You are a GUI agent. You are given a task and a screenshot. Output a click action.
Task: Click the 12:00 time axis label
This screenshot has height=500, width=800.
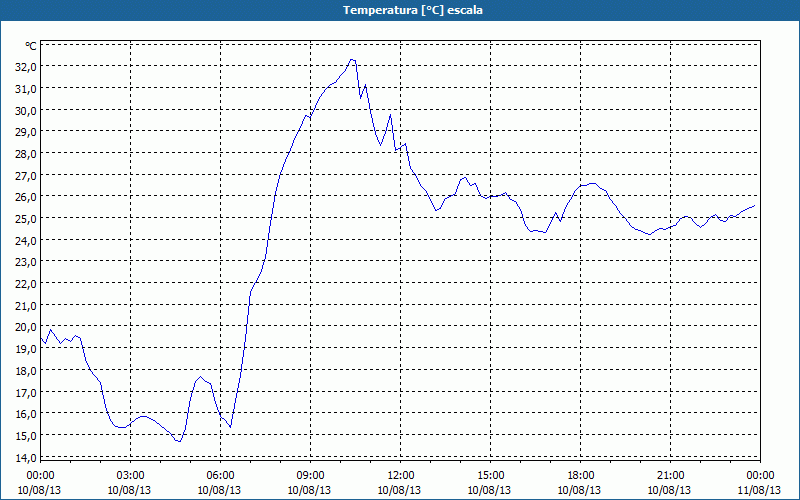(401, 476)
